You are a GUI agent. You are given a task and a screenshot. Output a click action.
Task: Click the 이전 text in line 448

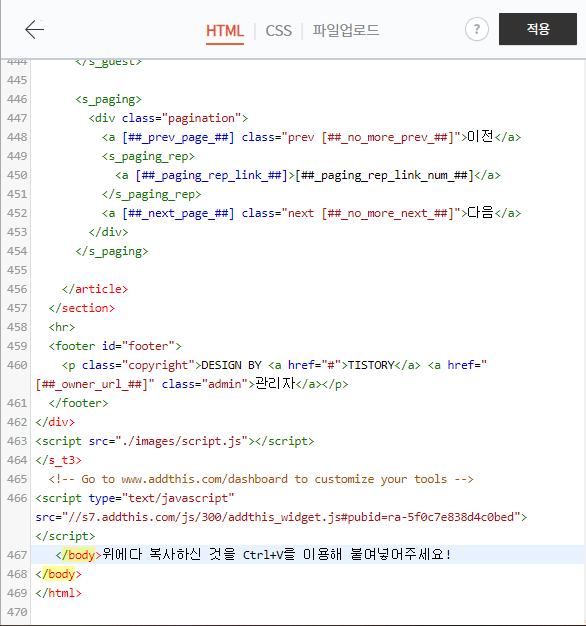[x=480, y=137]
